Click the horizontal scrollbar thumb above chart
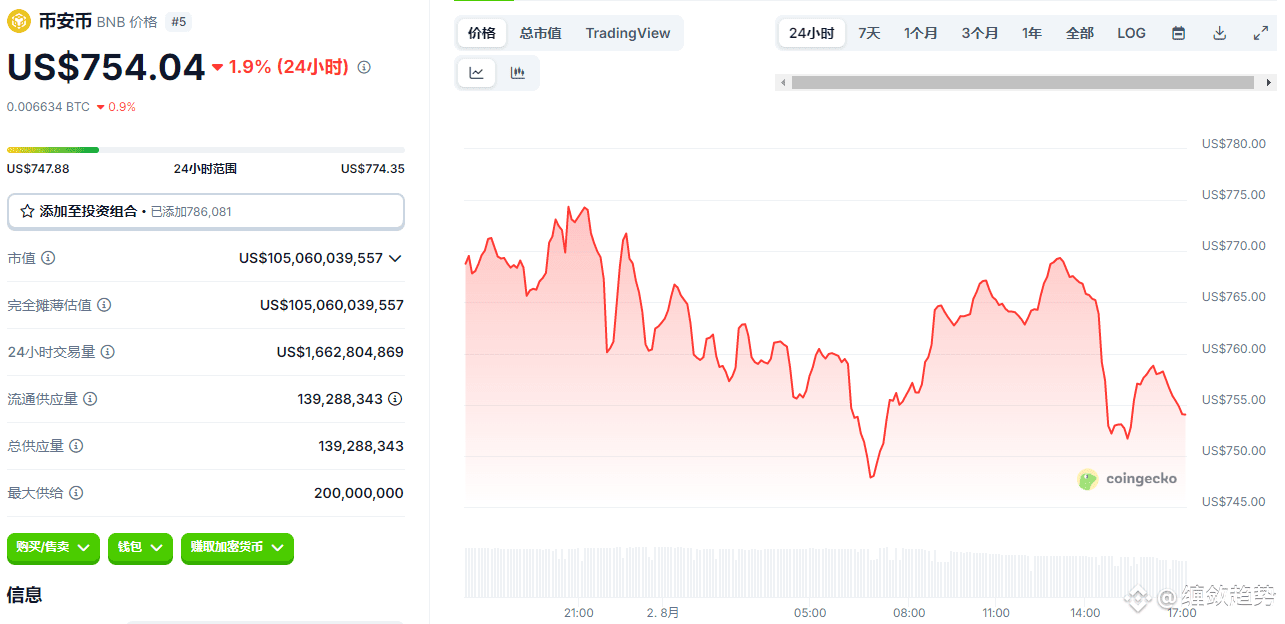This screenshot has height=624, width=1285. (x=1022, y=83)
